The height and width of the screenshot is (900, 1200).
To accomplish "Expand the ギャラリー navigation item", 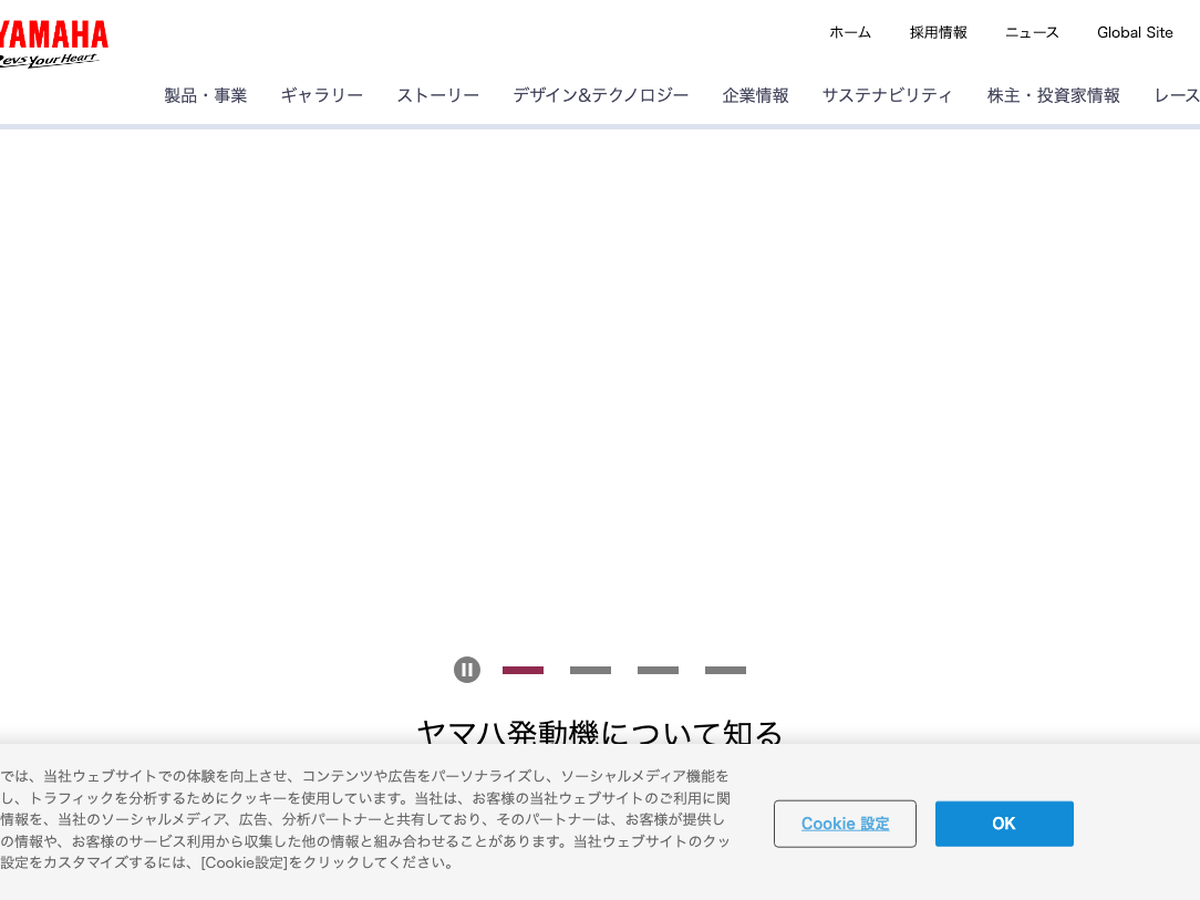I will click(321, 96).
